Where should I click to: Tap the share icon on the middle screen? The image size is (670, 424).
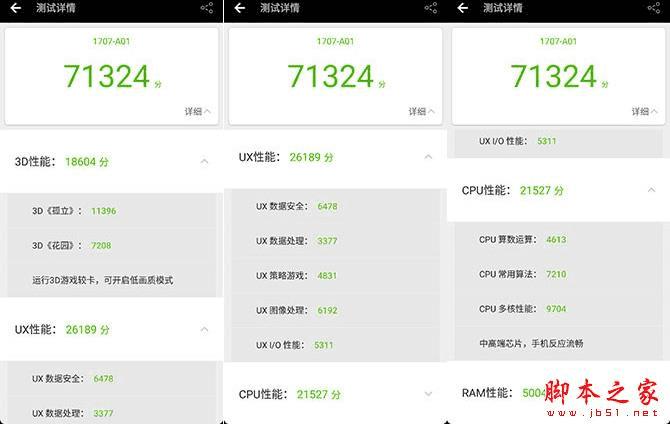[431, 8]
